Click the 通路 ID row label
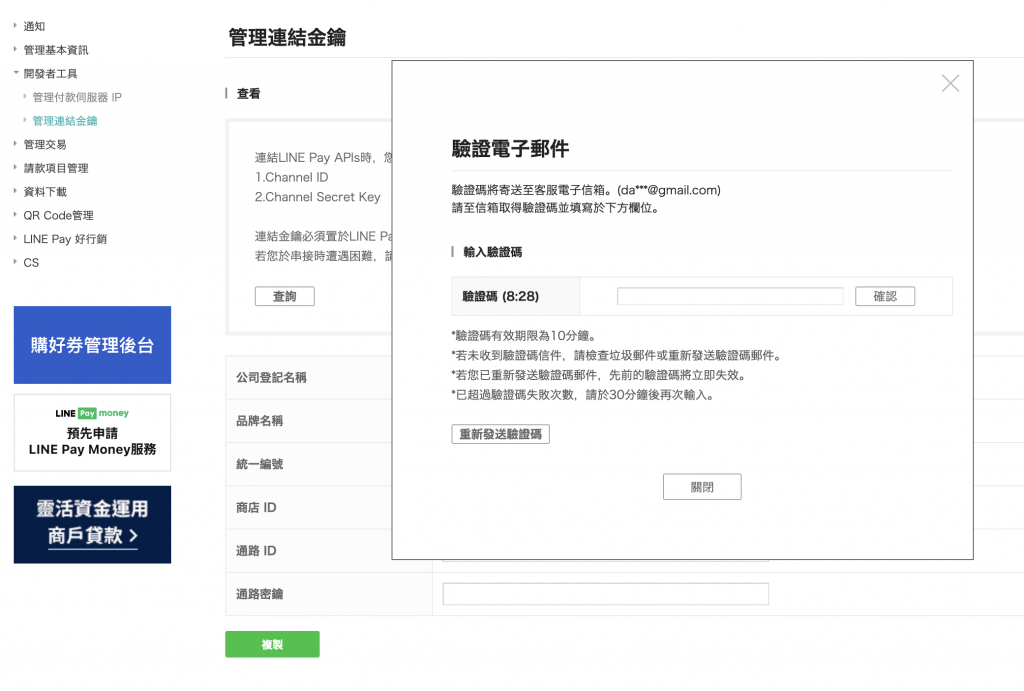 [x=256, y=551]
